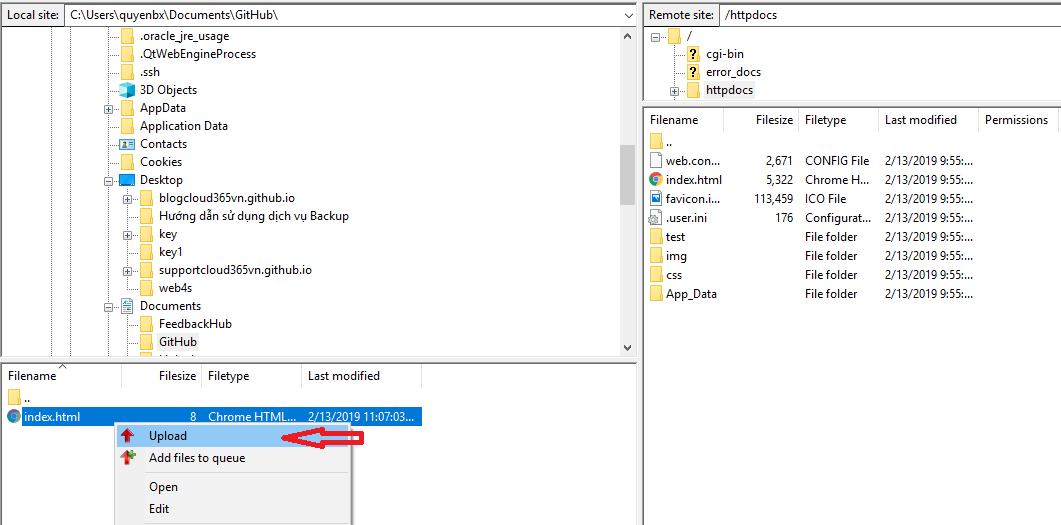Click the red Upload arrow icon

tap(127, 436)
